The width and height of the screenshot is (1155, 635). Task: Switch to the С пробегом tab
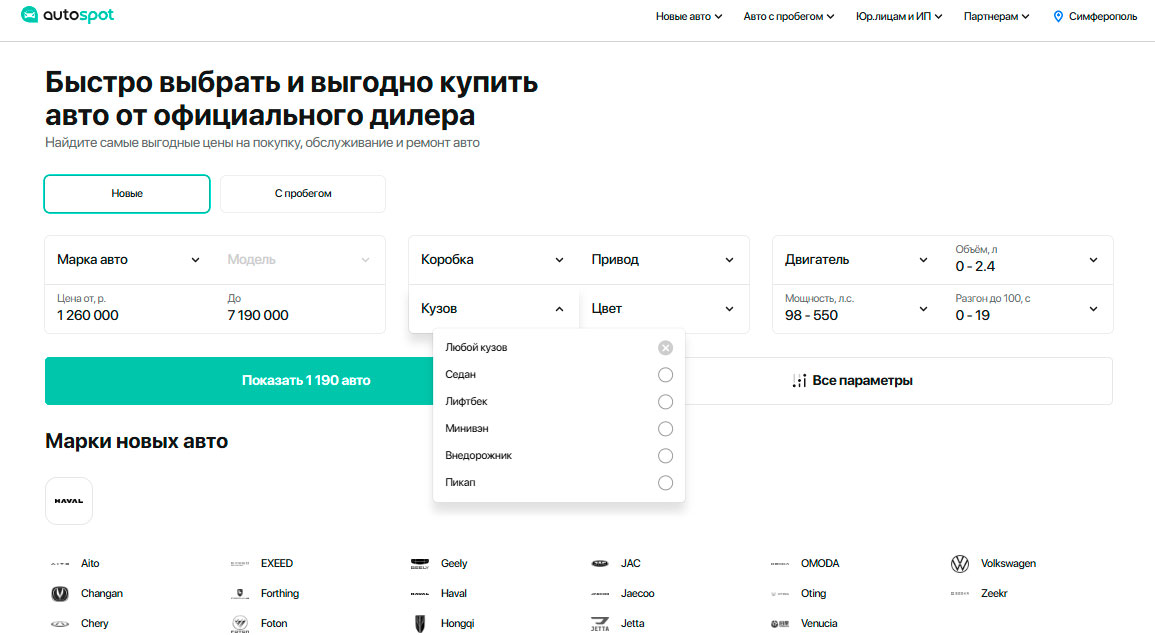tap(303, 194)
